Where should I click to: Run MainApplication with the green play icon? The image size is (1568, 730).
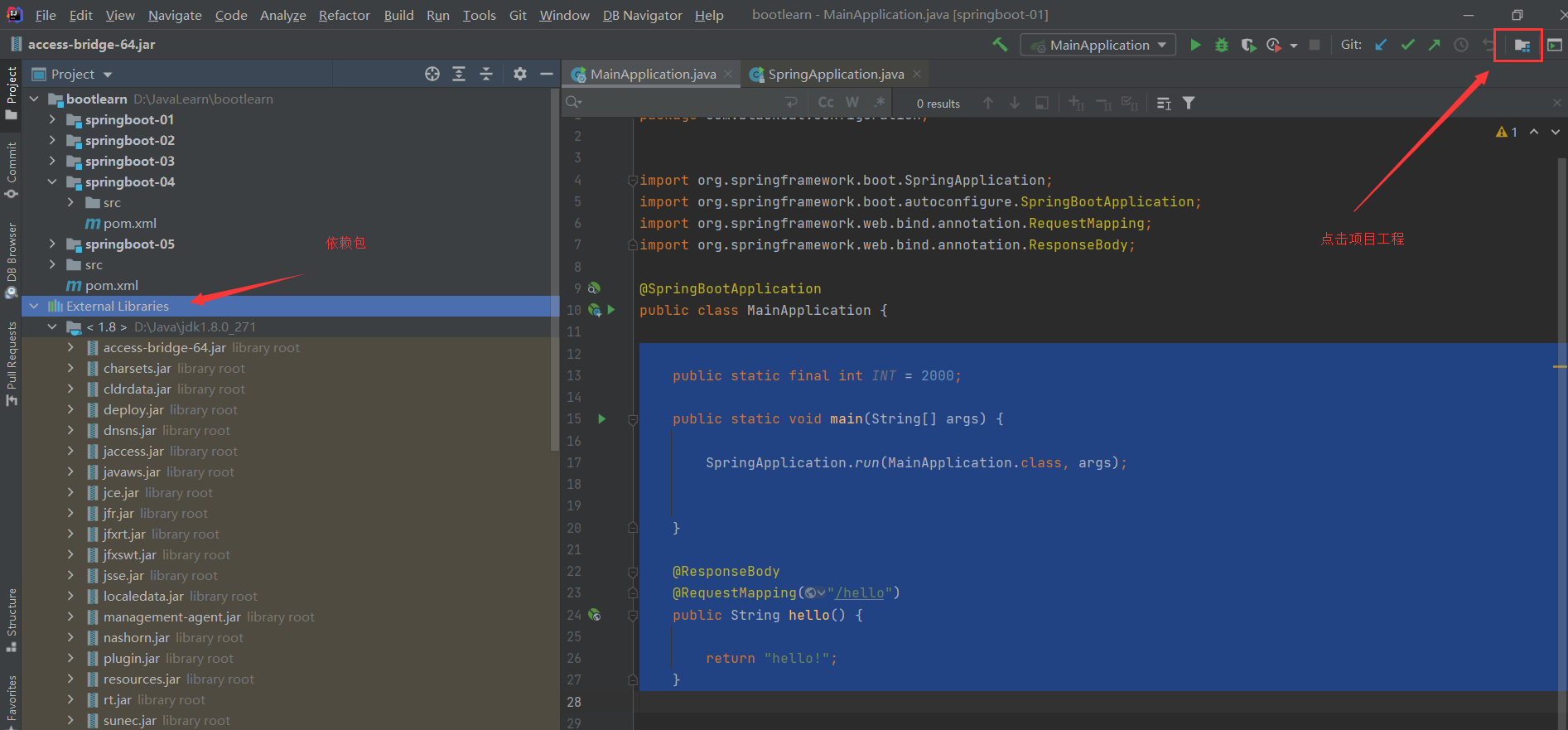[1195, 45]
